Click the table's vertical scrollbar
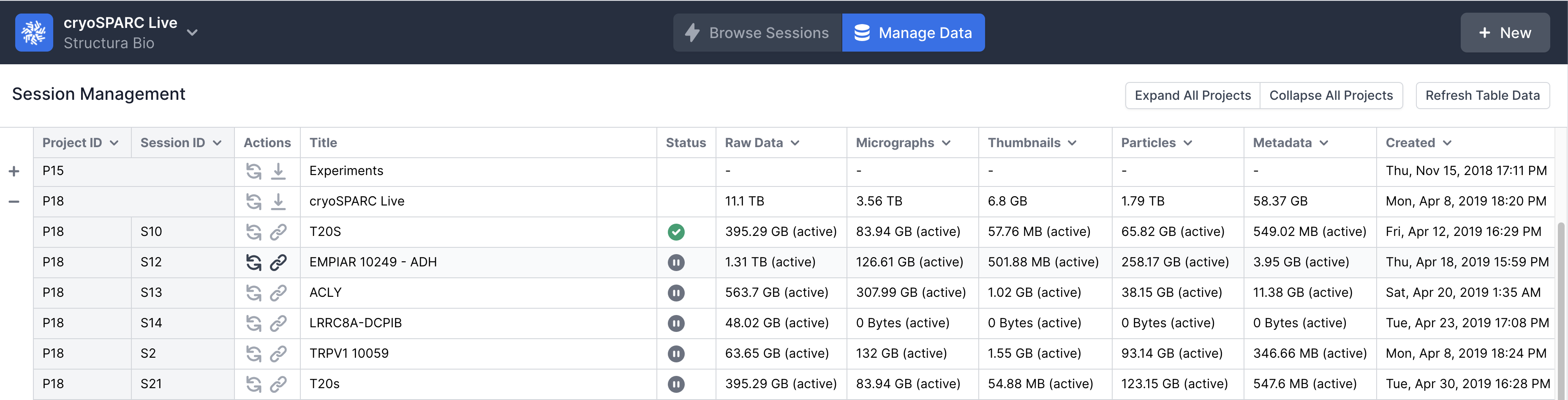 (1561, 311)
